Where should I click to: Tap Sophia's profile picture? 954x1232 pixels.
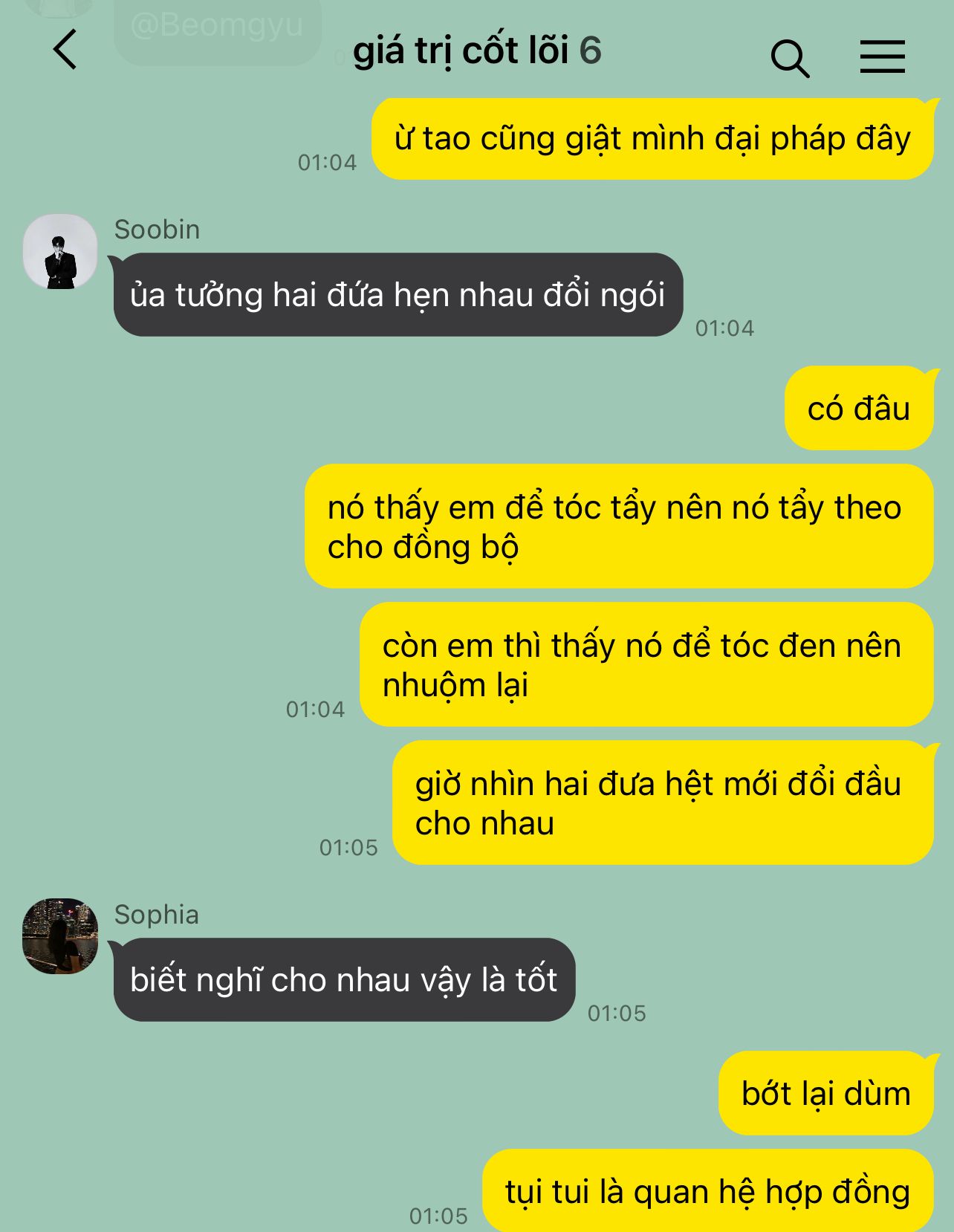point(60,936)
